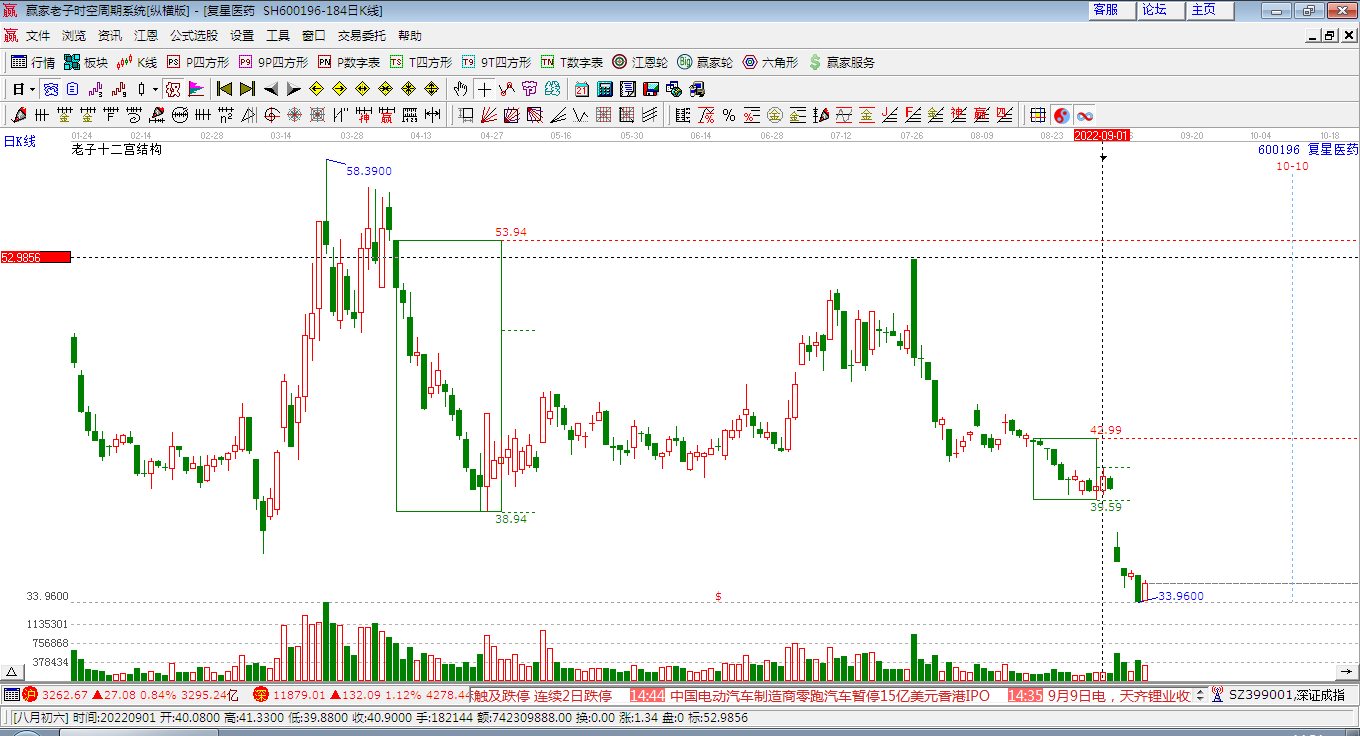Jump to first bar with the skip-to-start arrow
Image resolution: width=1360 pixels, height=736 pixels.
(225, 89)
